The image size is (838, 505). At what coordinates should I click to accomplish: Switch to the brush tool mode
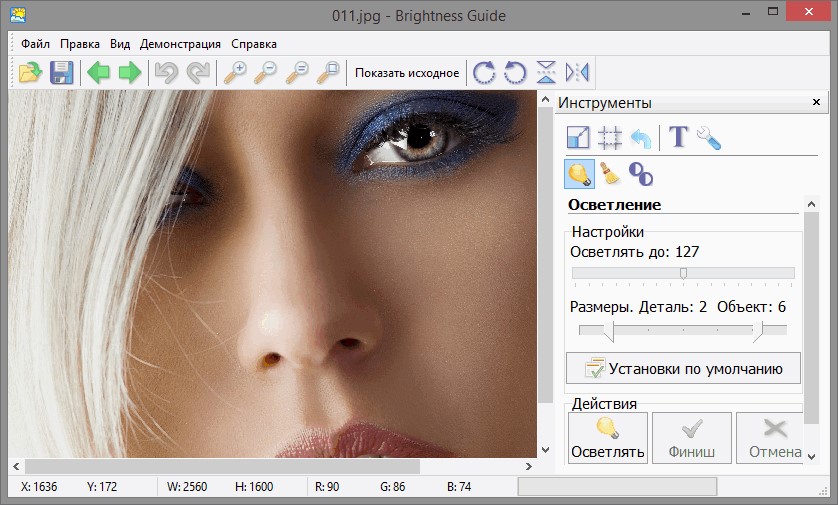tap(609, 174)
